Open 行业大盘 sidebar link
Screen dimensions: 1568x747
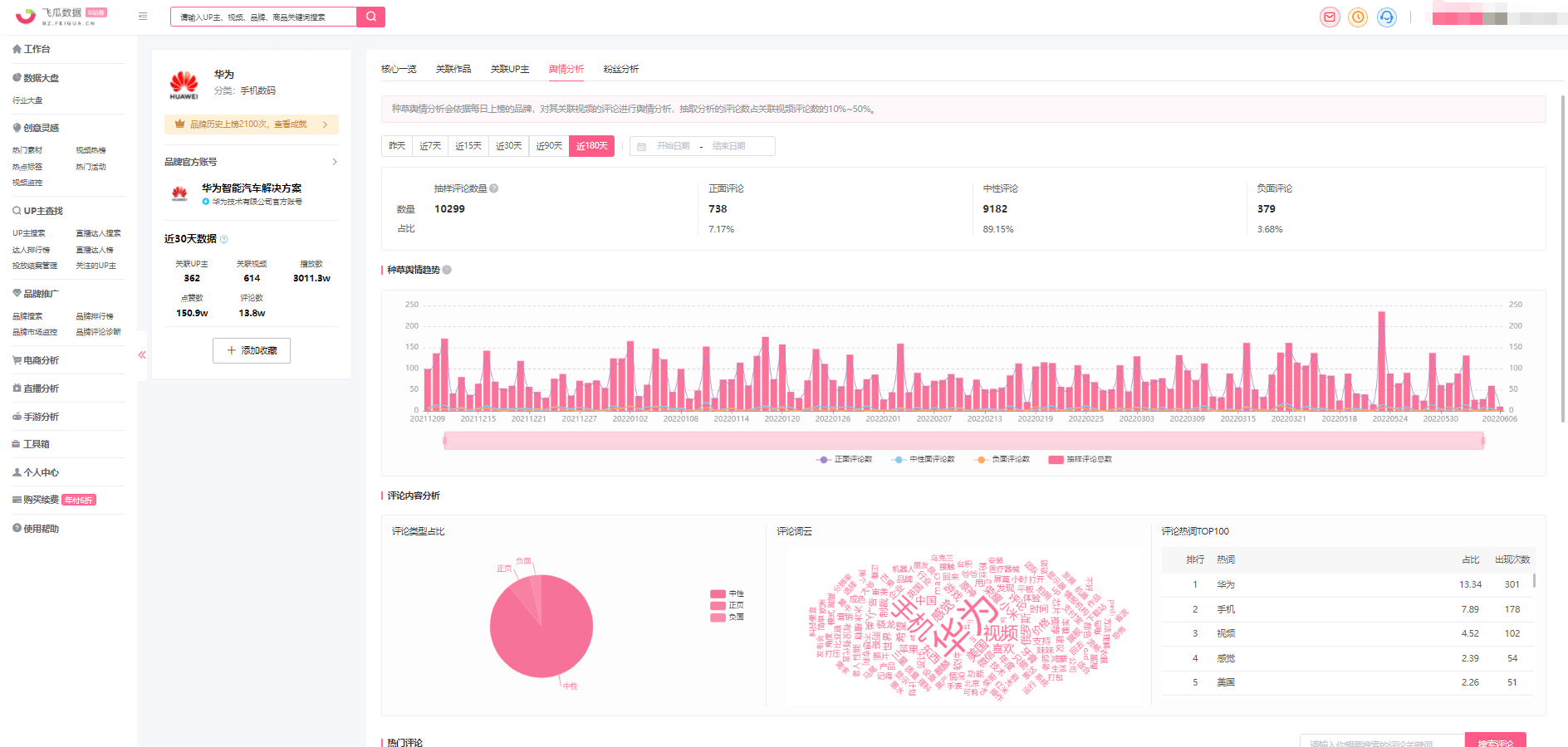coord(27,100)
